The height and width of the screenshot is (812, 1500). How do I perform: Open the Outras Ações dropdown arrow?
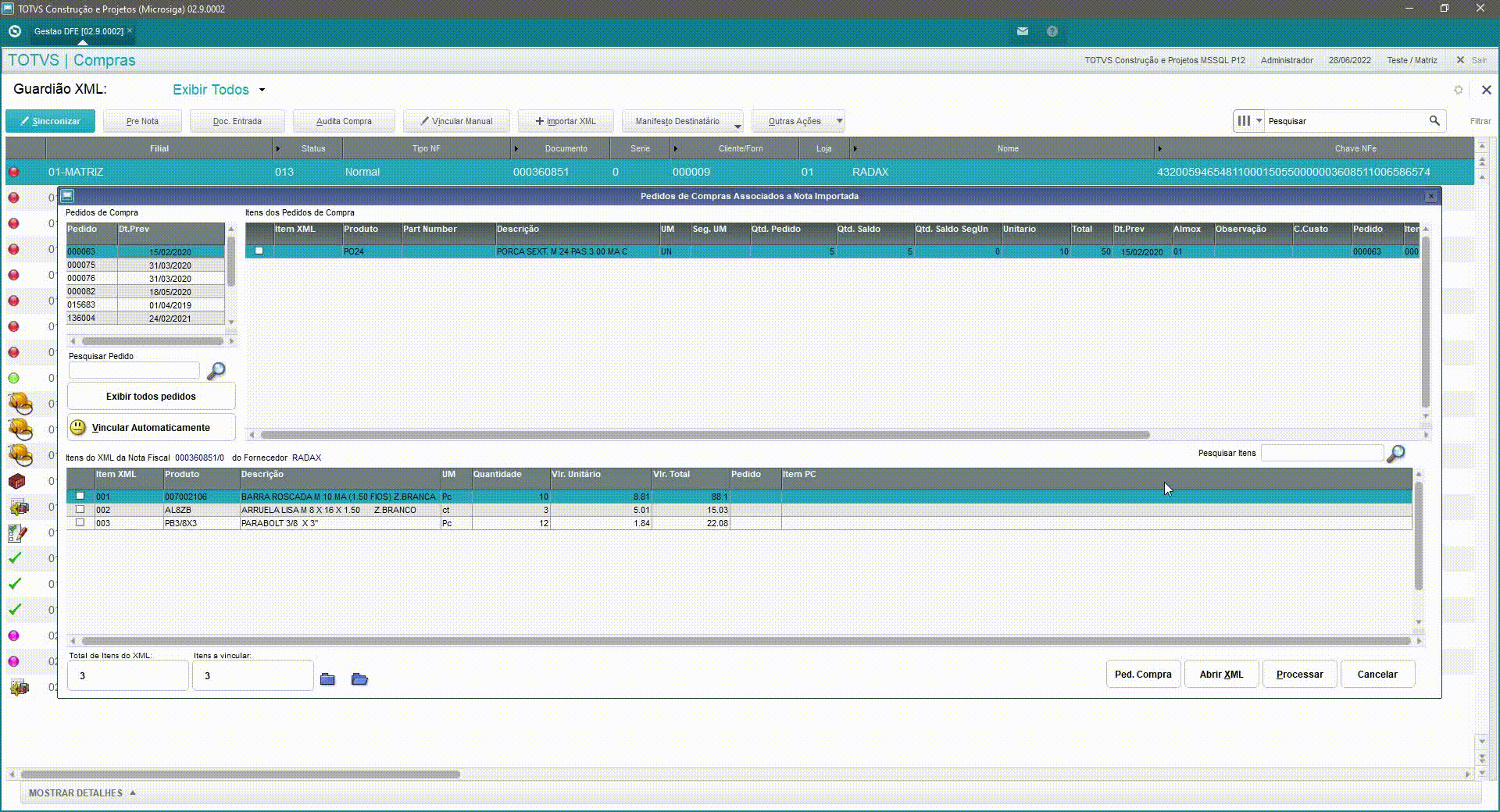(x=839, y=121)
